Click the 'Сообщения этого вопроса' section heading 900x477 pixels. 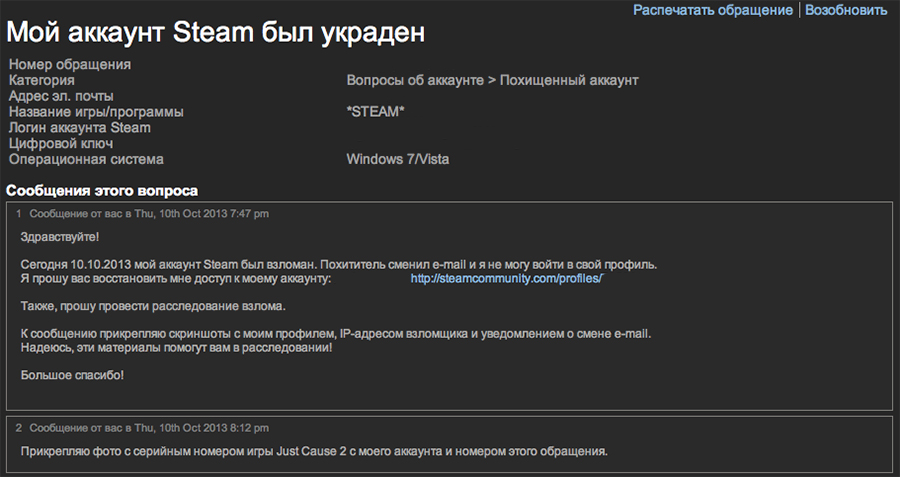point(102,191)
